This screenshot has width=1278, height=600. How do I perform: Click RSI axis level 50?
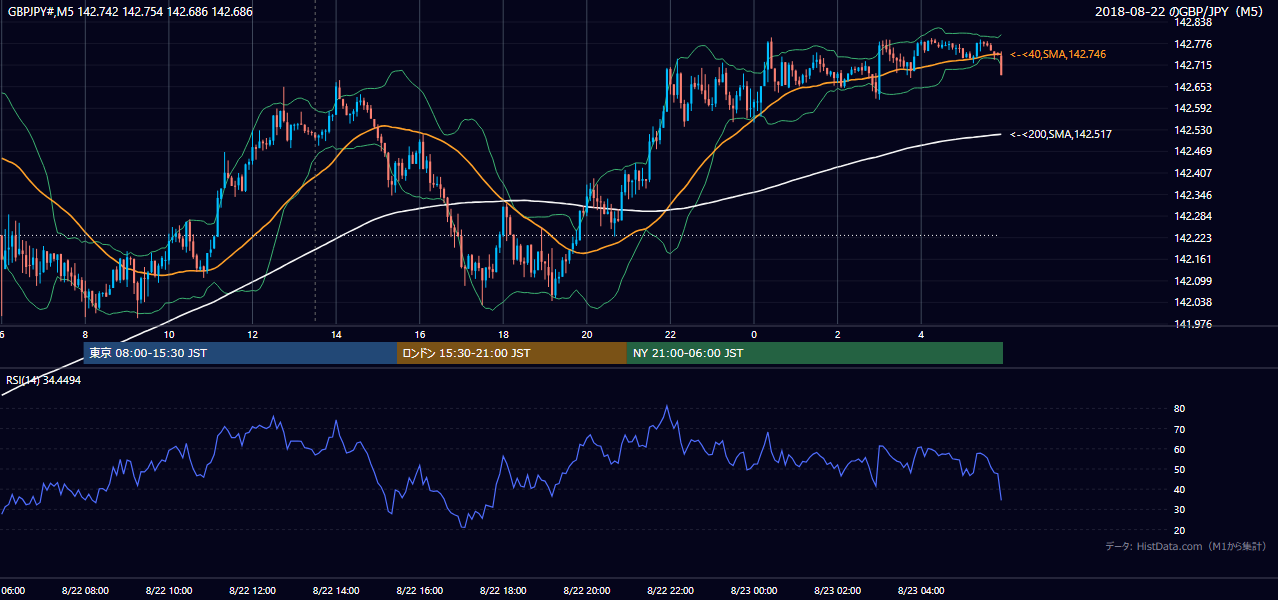(1180, 469)
